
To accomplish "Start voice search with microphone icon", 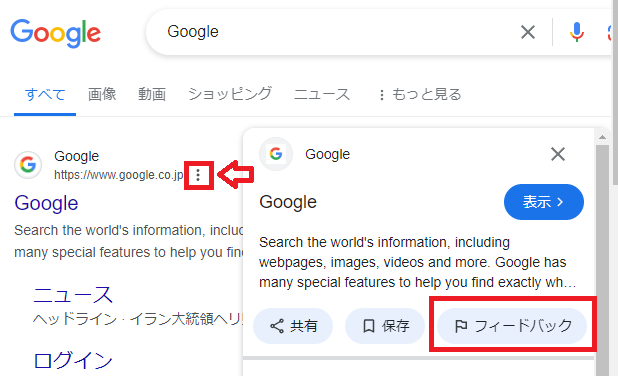I will pyautogui.click(x=577, y=32).
